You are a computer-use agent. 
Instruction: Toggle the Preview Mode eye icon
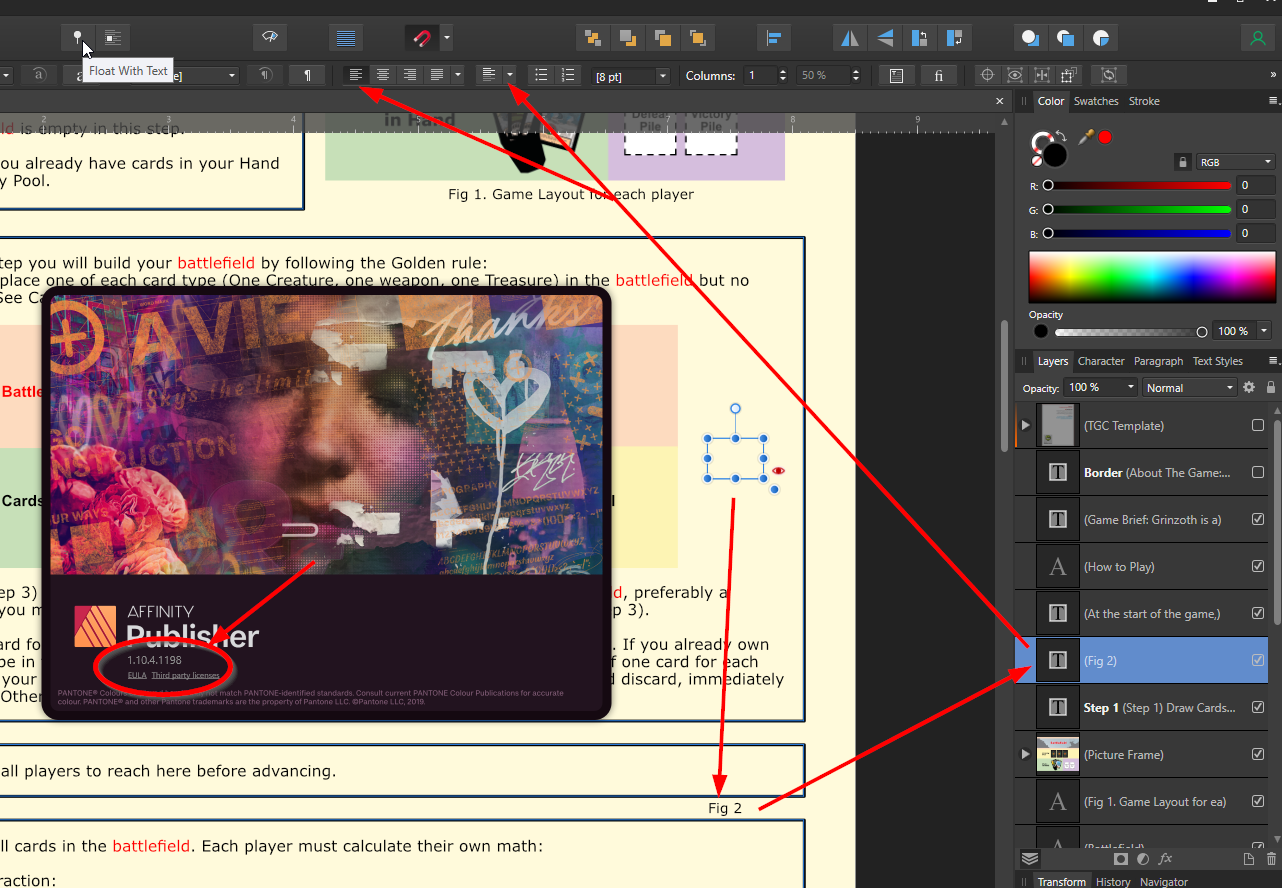pos(269,38)
